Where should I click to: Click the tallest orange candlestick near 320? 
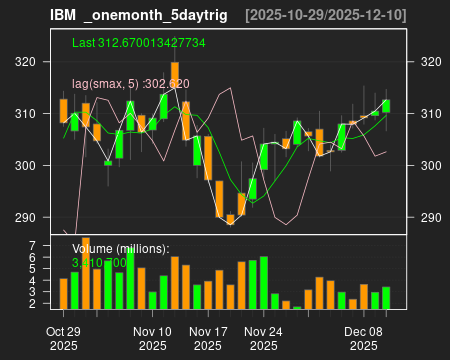[x=175, y=75]
